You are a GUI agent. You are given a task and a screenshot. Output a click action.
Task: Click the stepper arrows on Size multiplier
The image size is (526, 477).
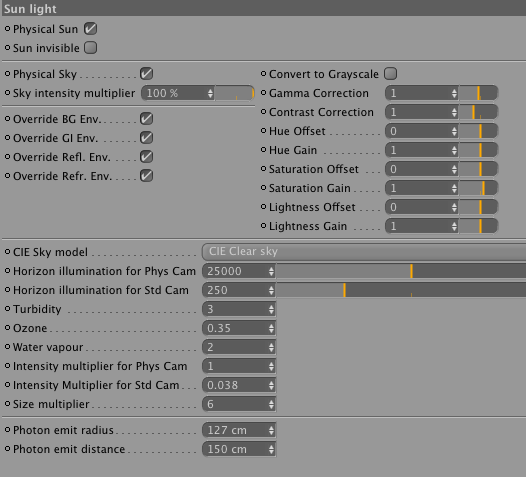tap(271, 404)
